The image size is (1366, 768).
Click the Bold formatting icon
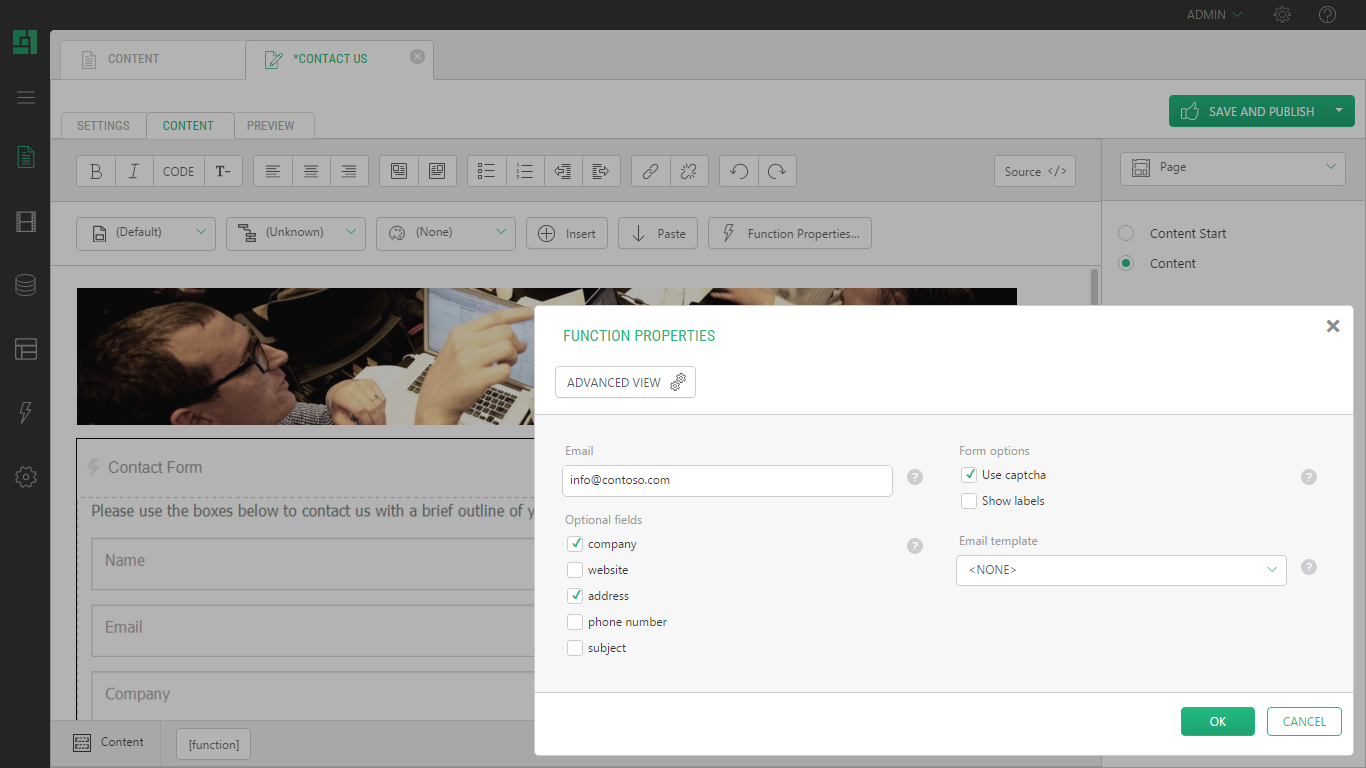tap(96, 171)
